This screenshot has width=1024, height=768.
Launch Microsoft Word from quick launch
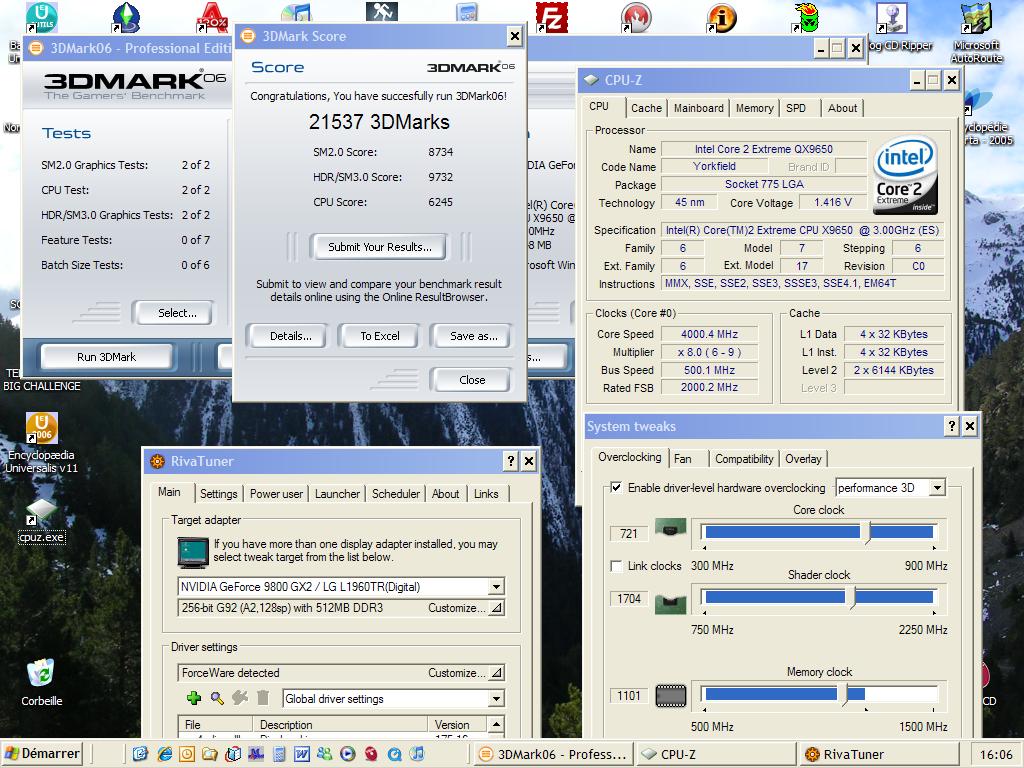[301, 754]
